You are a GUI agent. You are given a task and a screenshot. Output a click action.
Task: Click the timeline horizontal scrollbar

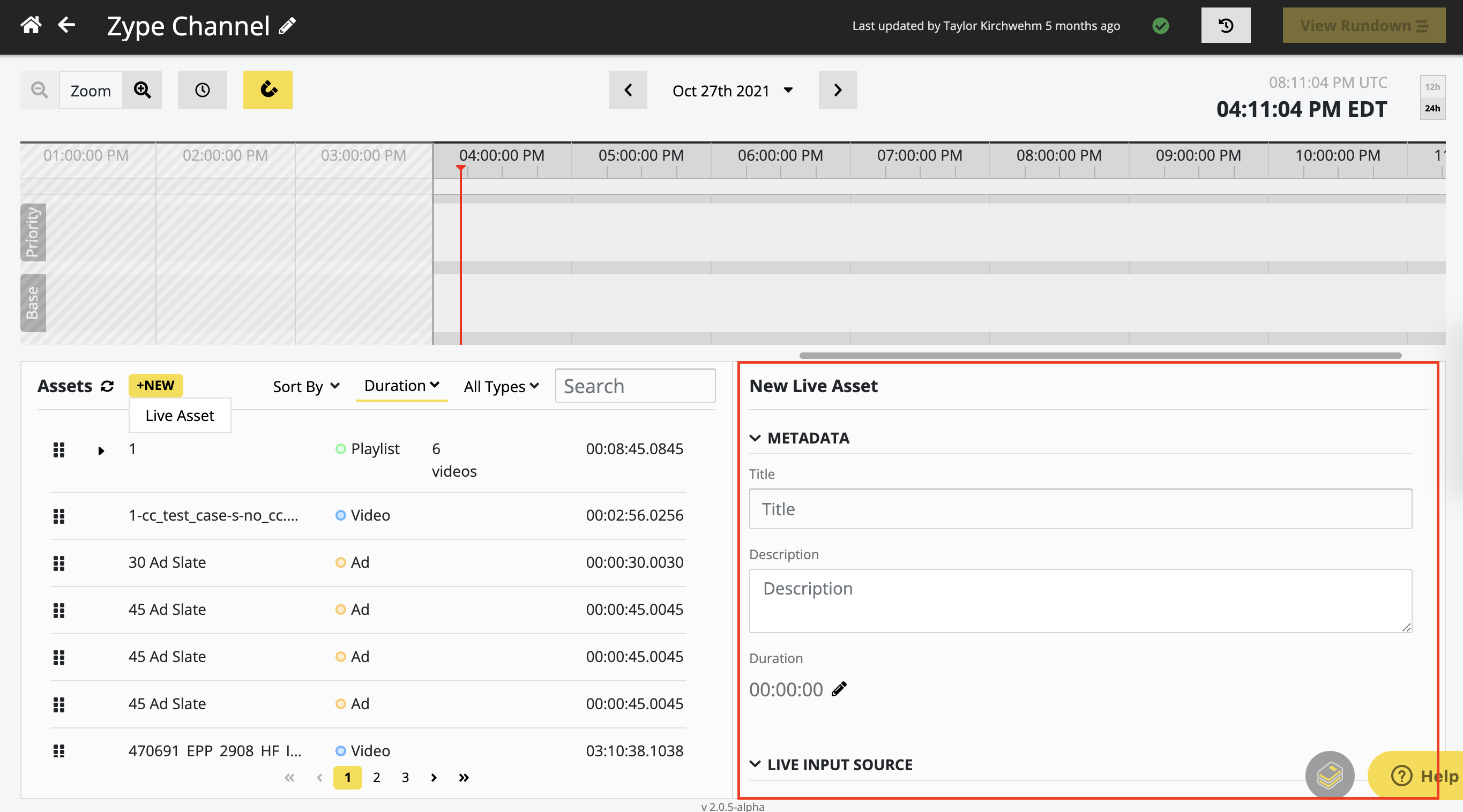[x=1100, y=356]
